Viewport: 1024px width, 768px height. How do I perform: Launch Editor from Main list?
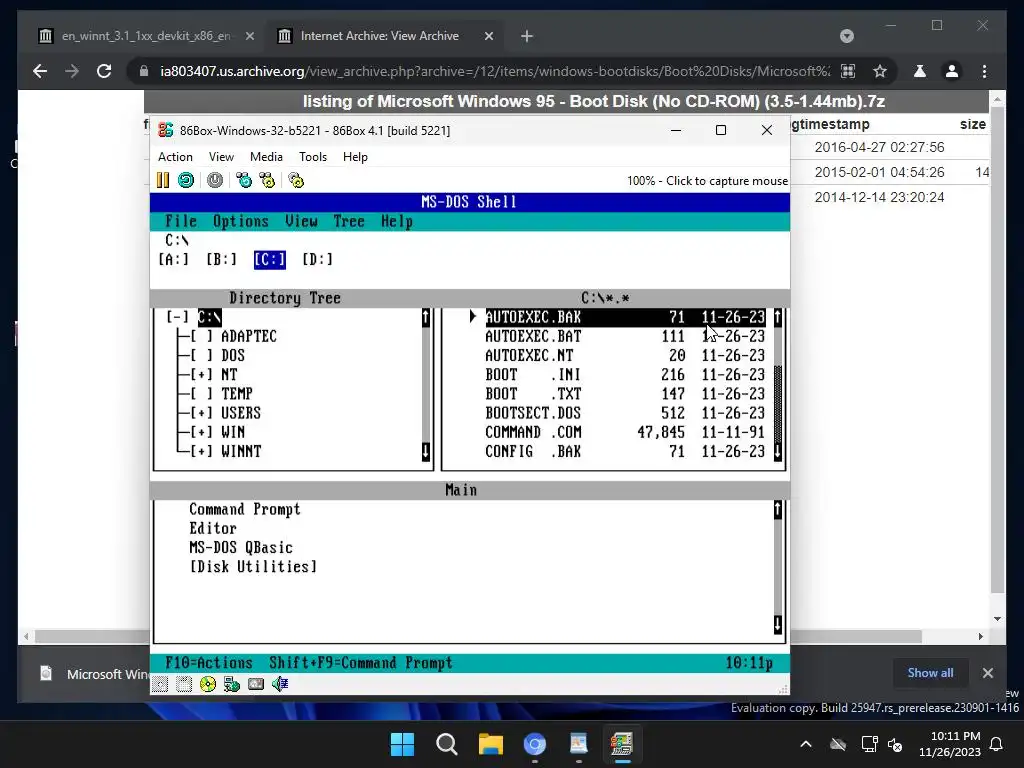click(213, 528)
